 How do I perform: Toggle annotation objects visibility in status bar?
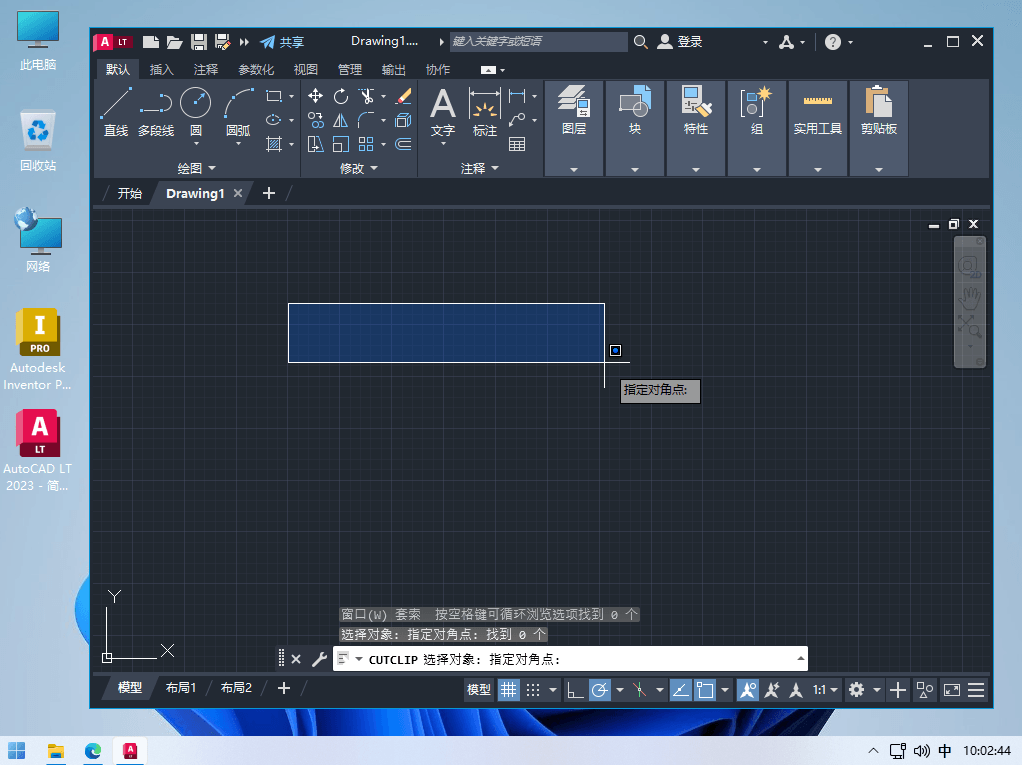[748, 690]
